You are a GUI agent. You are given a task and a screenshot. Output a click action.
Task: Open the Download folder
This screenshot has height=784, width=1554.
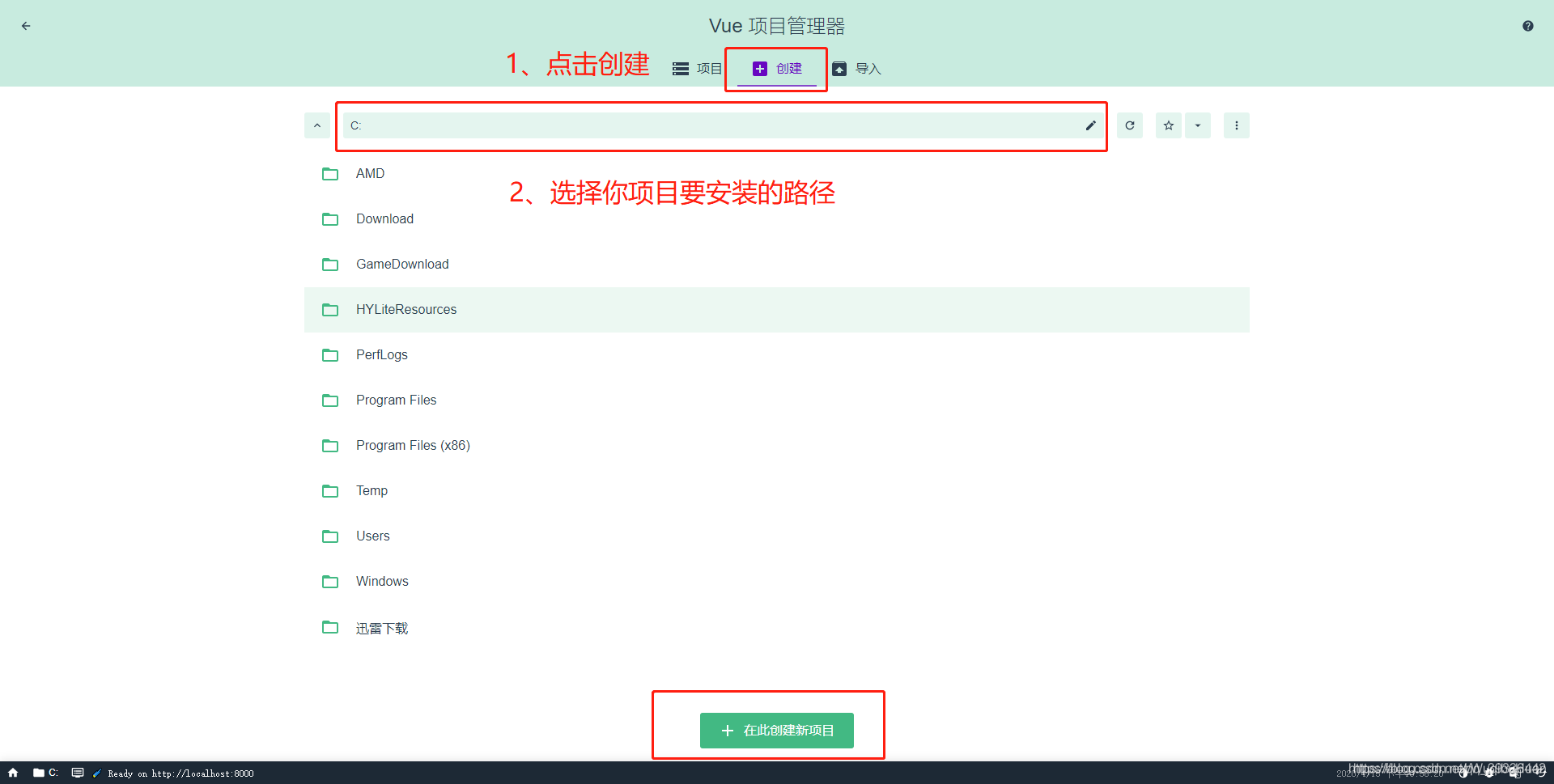(x=777, y=219)
